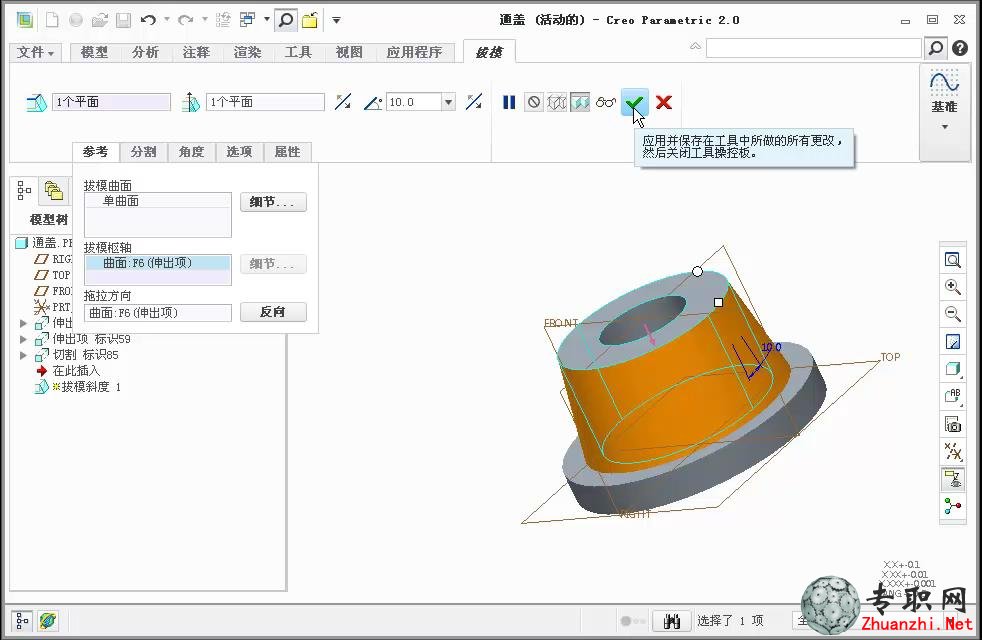Reverse draft angle with flip icon
Image resolution: width=982 pixels, height=640 pixels.
474,101
